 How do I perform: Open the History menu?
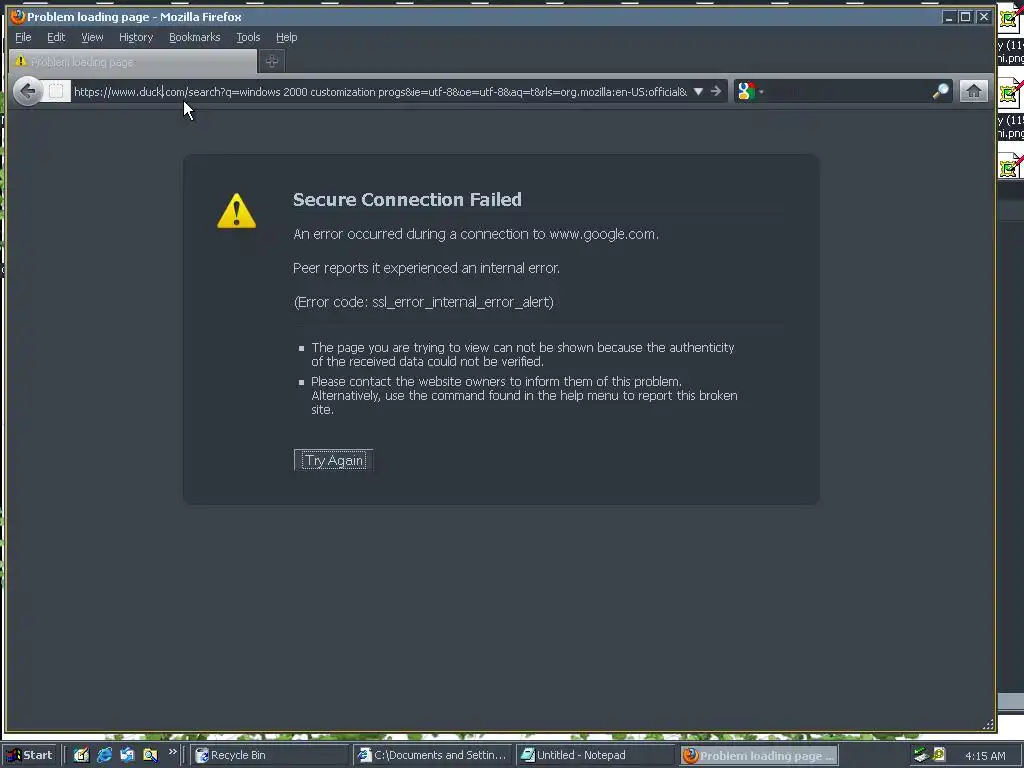136,37
